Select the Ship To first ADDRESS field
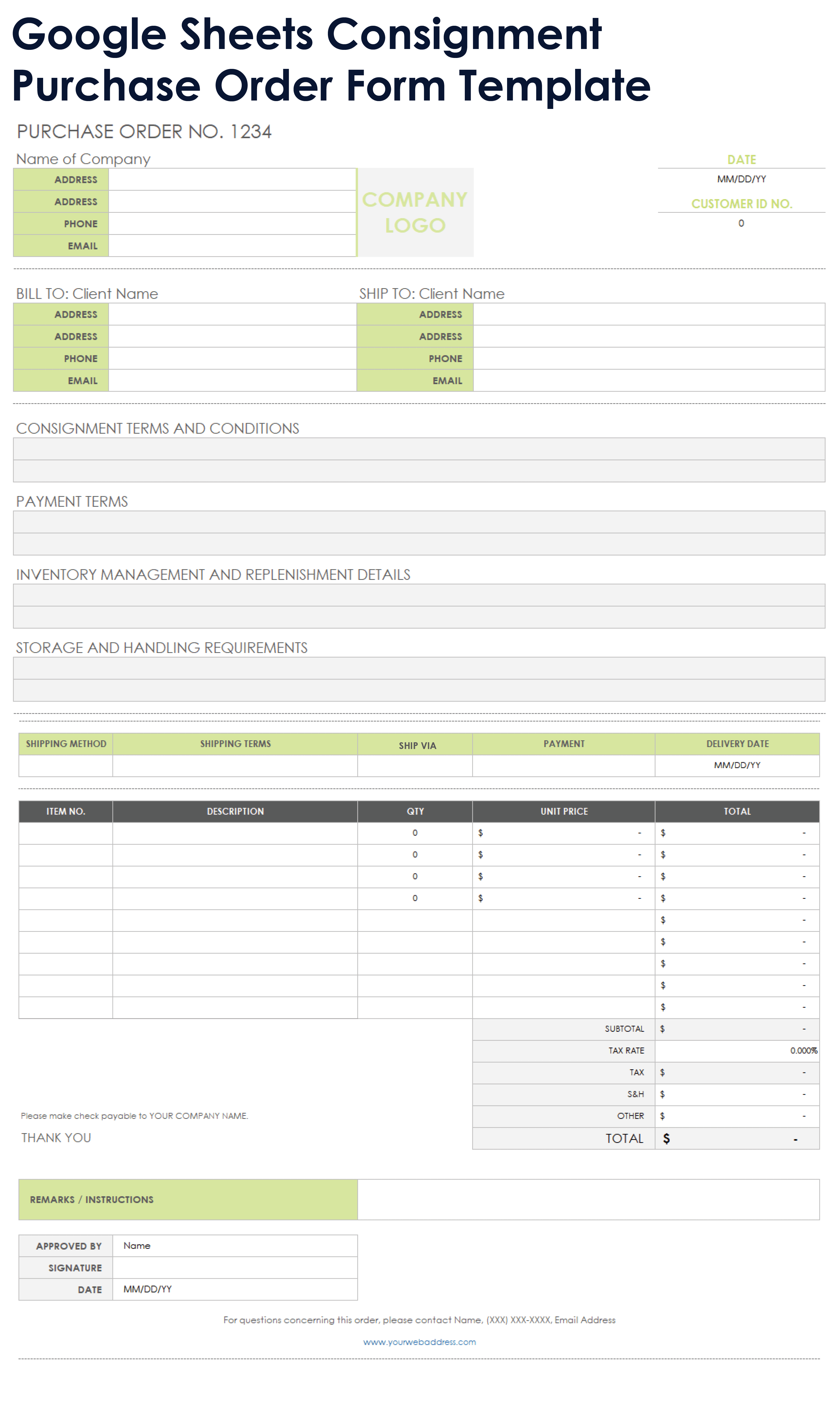The width and height of the screenshot is (840, 1428). [648, 314]
